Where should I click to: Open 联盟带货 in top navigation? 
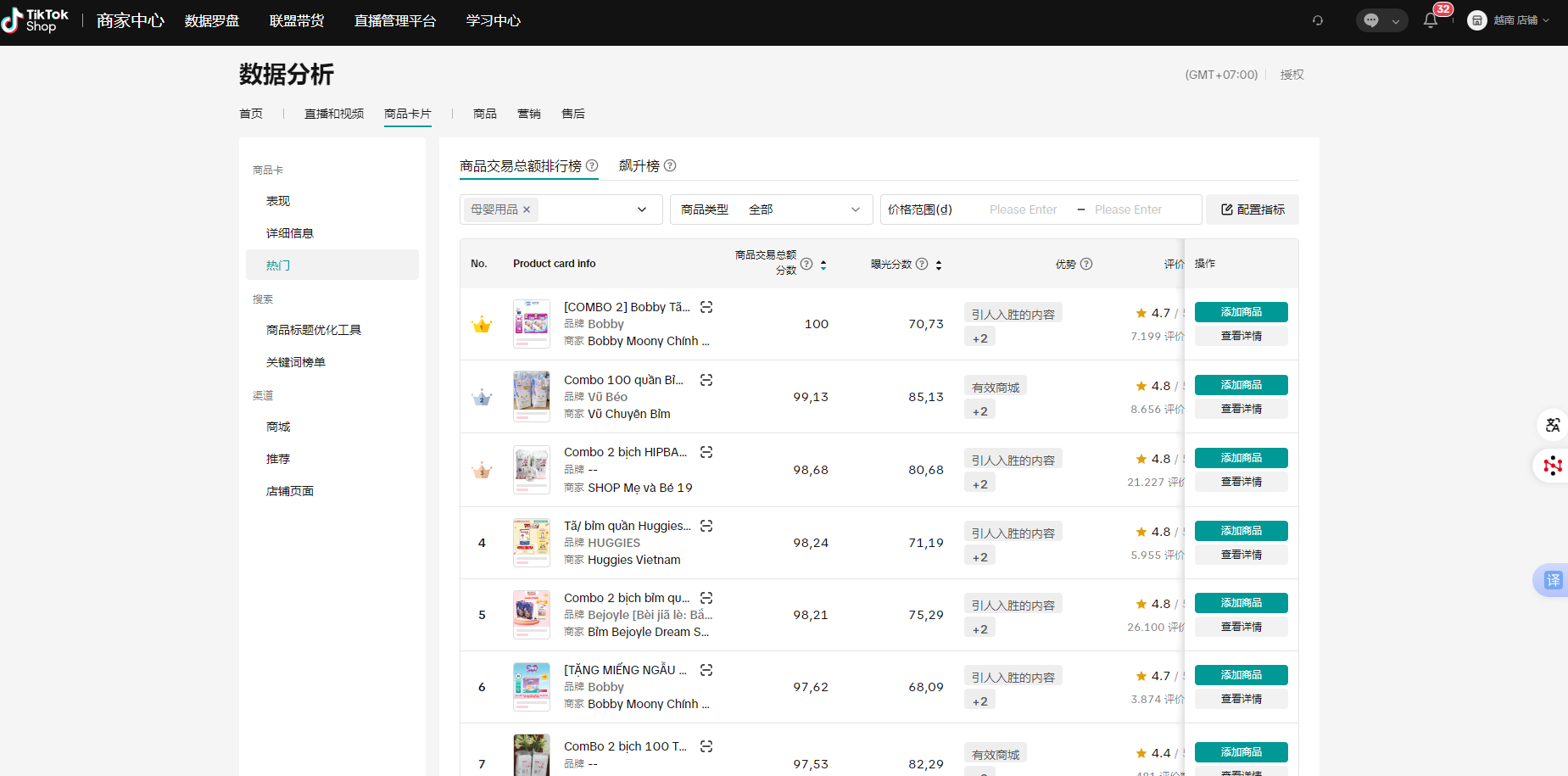click(297, 20)
